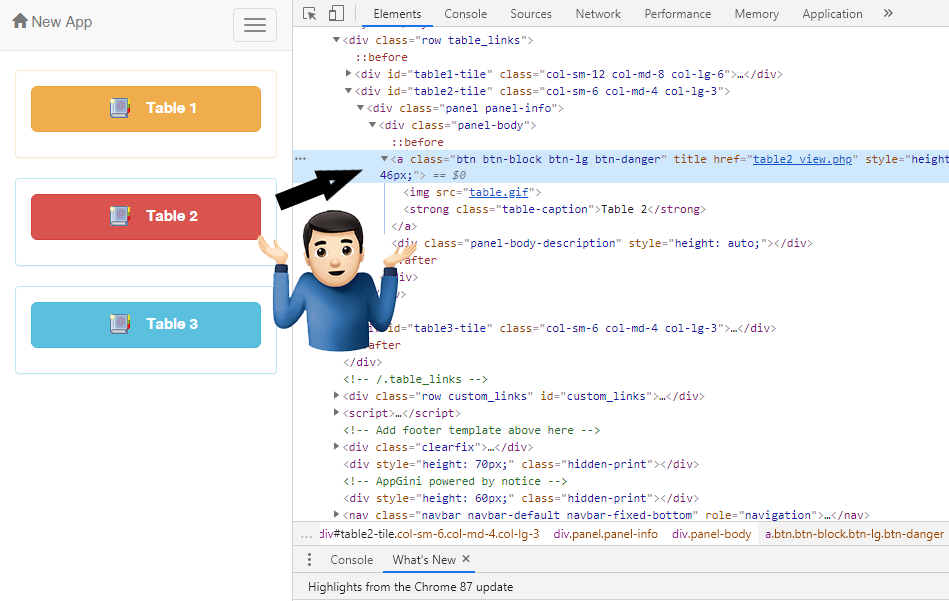Open the drawer three-dot menu

[309, 560]
